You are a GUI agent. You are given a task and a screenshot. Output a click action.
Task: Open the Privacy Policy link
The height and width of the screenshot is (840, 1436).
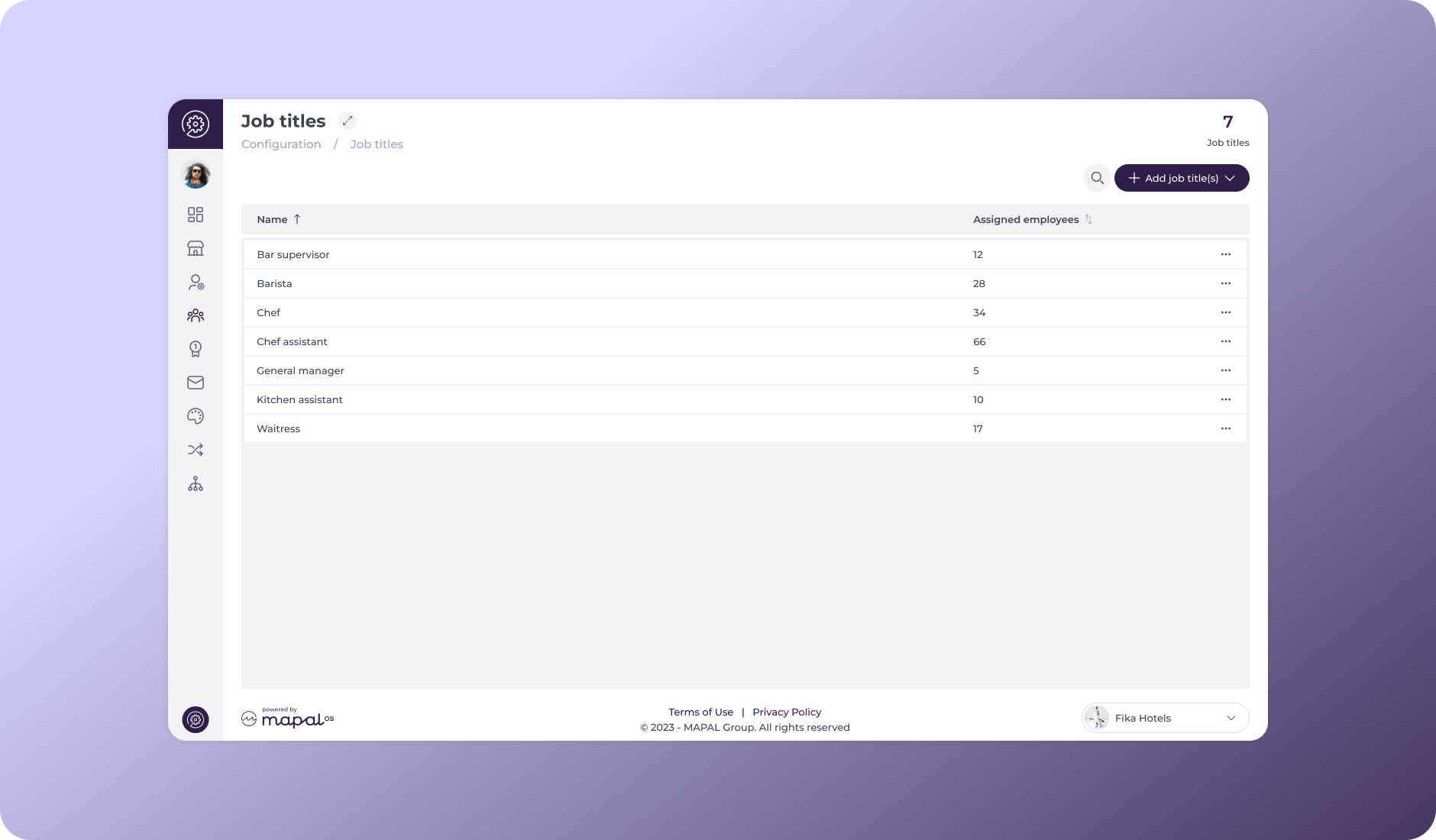click(787, 712)
